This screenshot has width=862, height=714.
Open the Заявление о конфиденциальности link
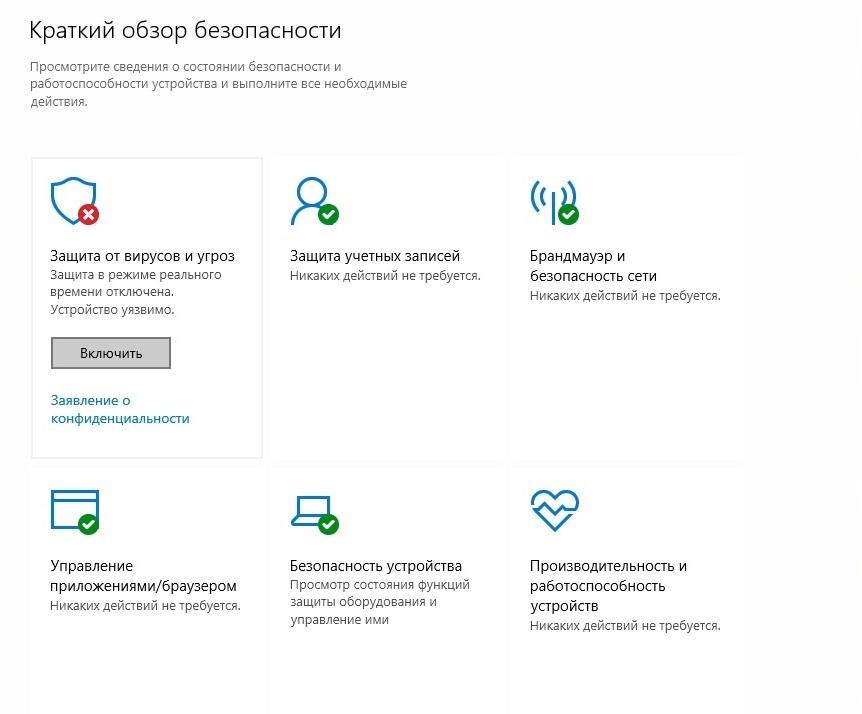tap(119, 409)
